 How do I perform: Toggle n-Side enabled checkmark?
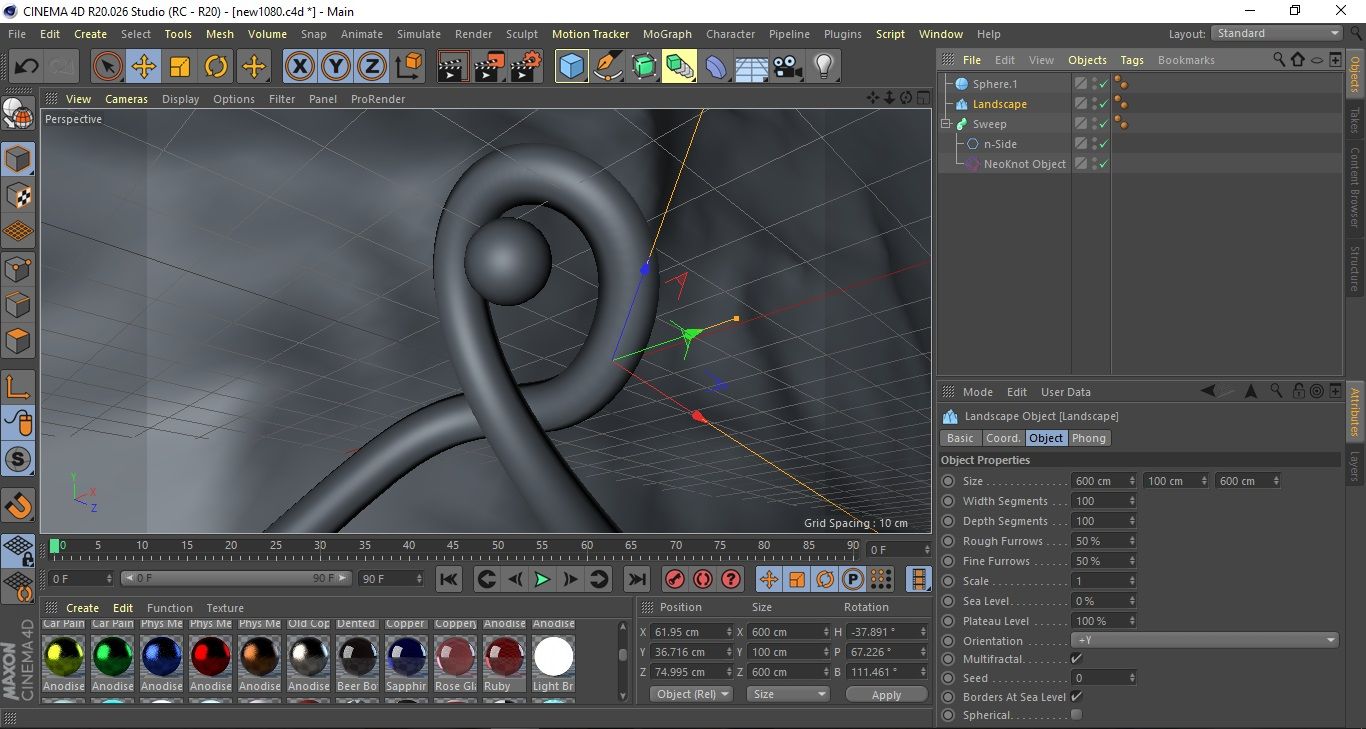coord(1103,144)
